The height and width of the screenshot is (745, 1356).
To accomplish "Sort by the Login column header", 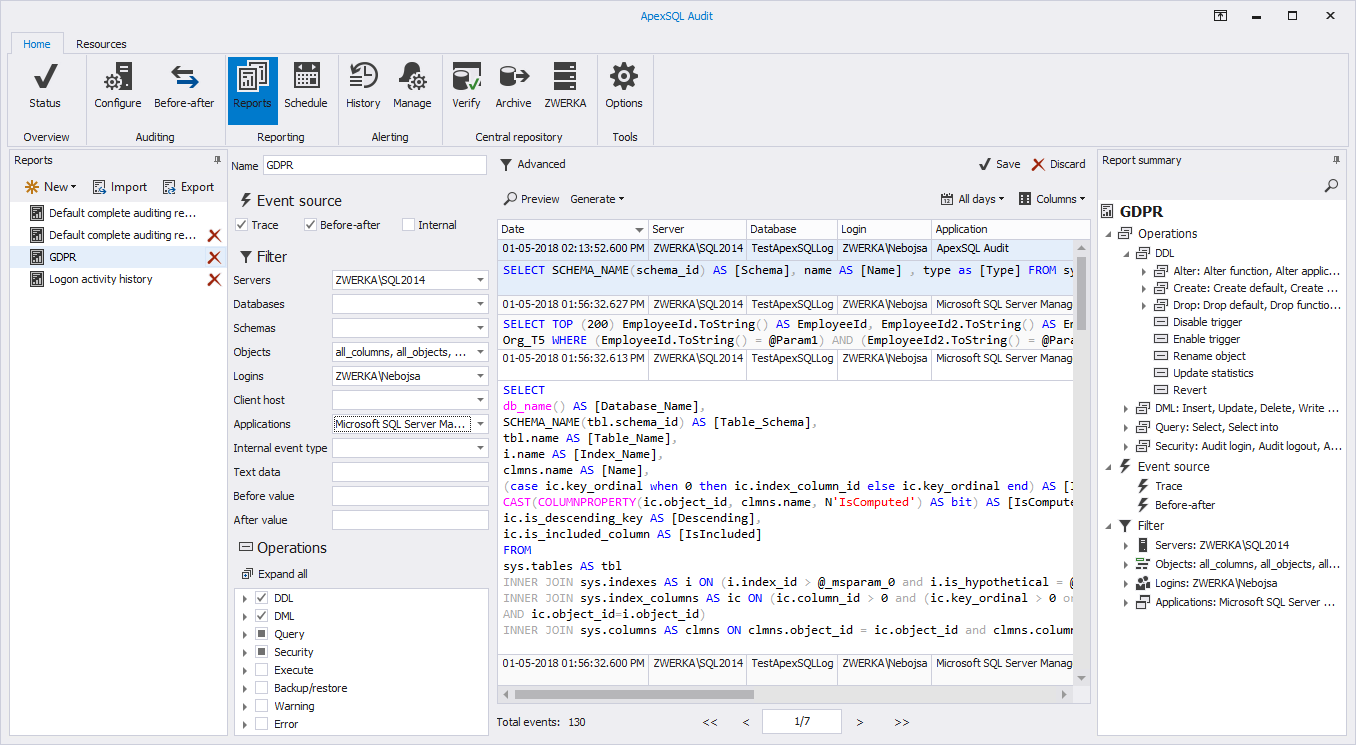I will point(884,229).
